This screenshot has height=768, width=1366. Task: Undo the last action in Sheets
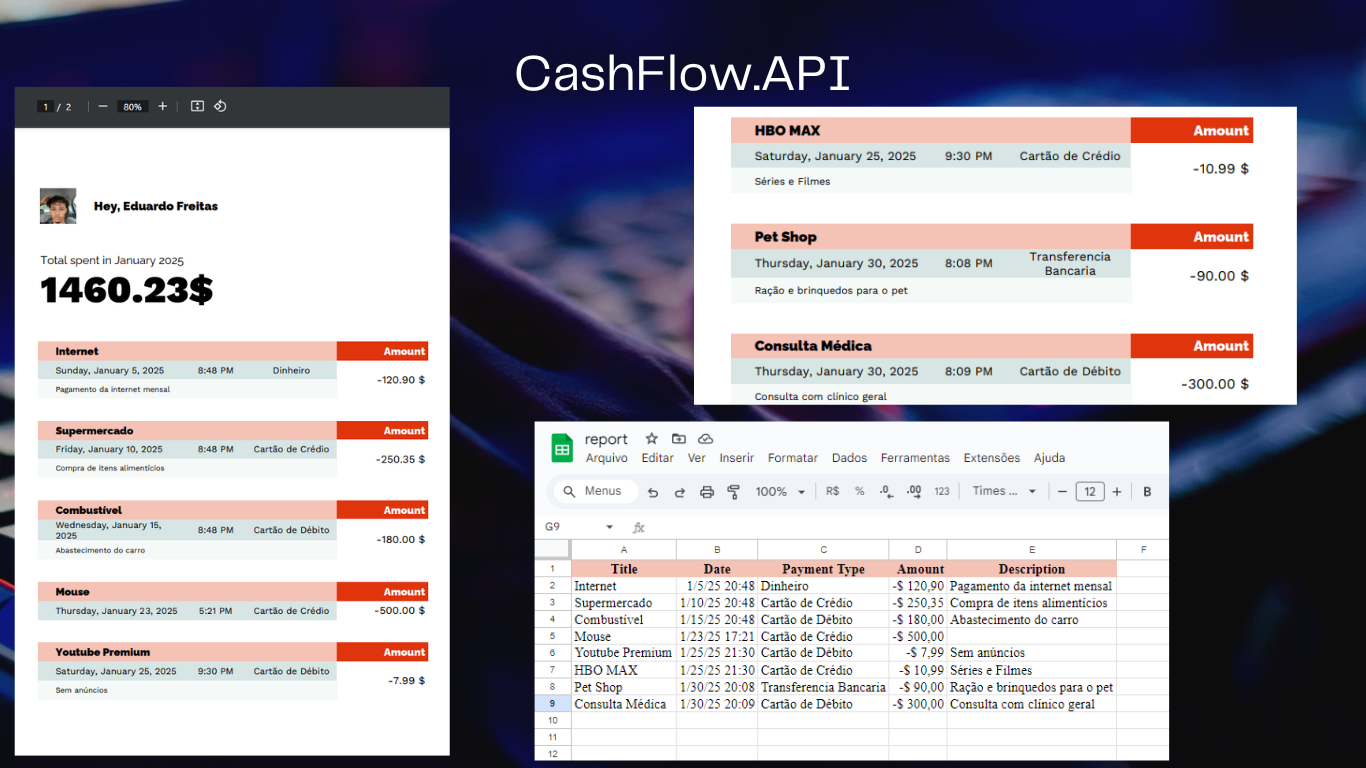[653, 492]
